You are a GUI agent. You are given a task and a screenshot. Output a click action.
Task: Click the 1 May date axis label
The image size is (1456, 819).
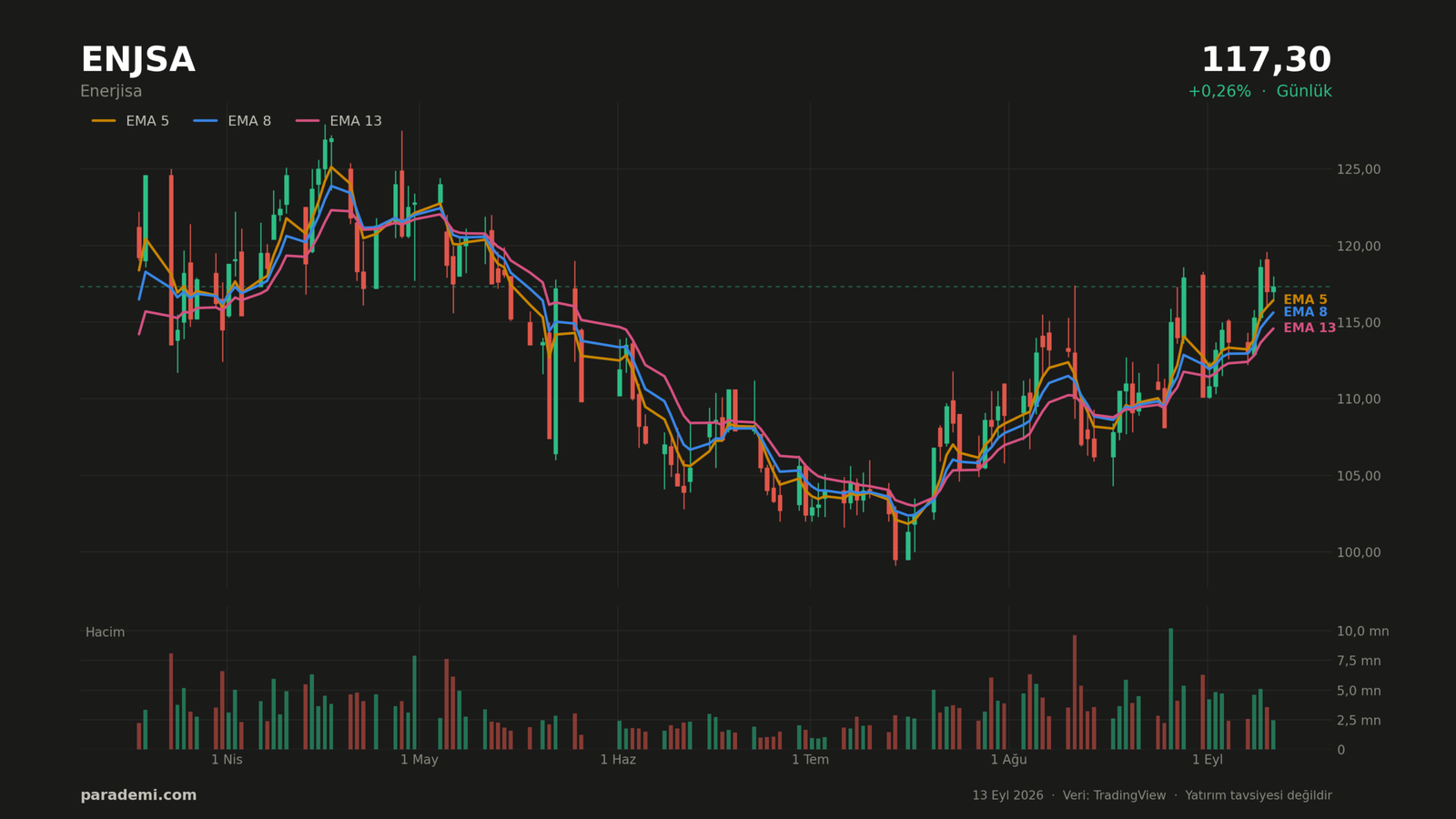click(x=420, y=760)
